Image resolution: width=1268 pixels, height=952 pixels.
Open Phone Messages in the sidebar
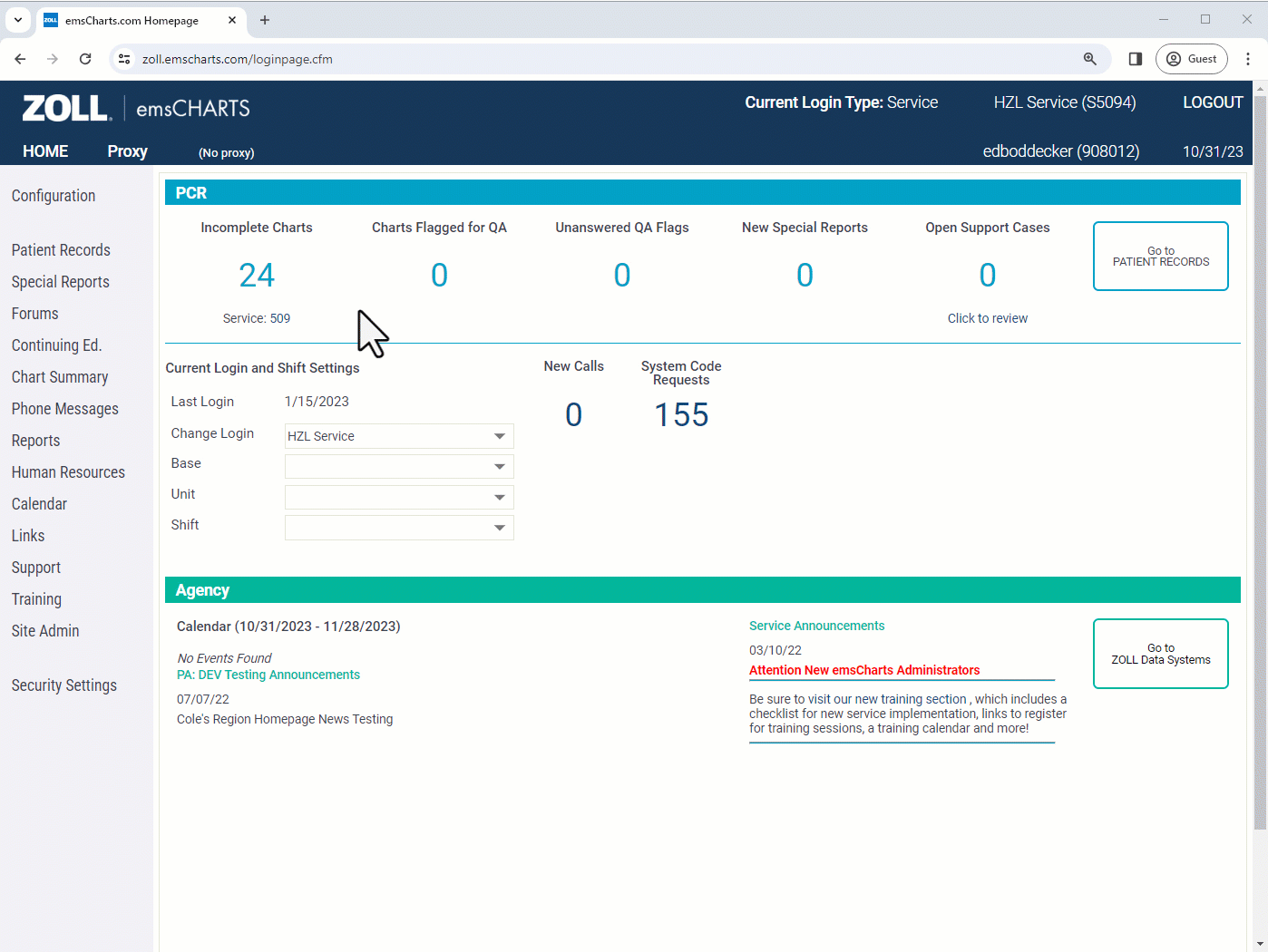(64, 409)
